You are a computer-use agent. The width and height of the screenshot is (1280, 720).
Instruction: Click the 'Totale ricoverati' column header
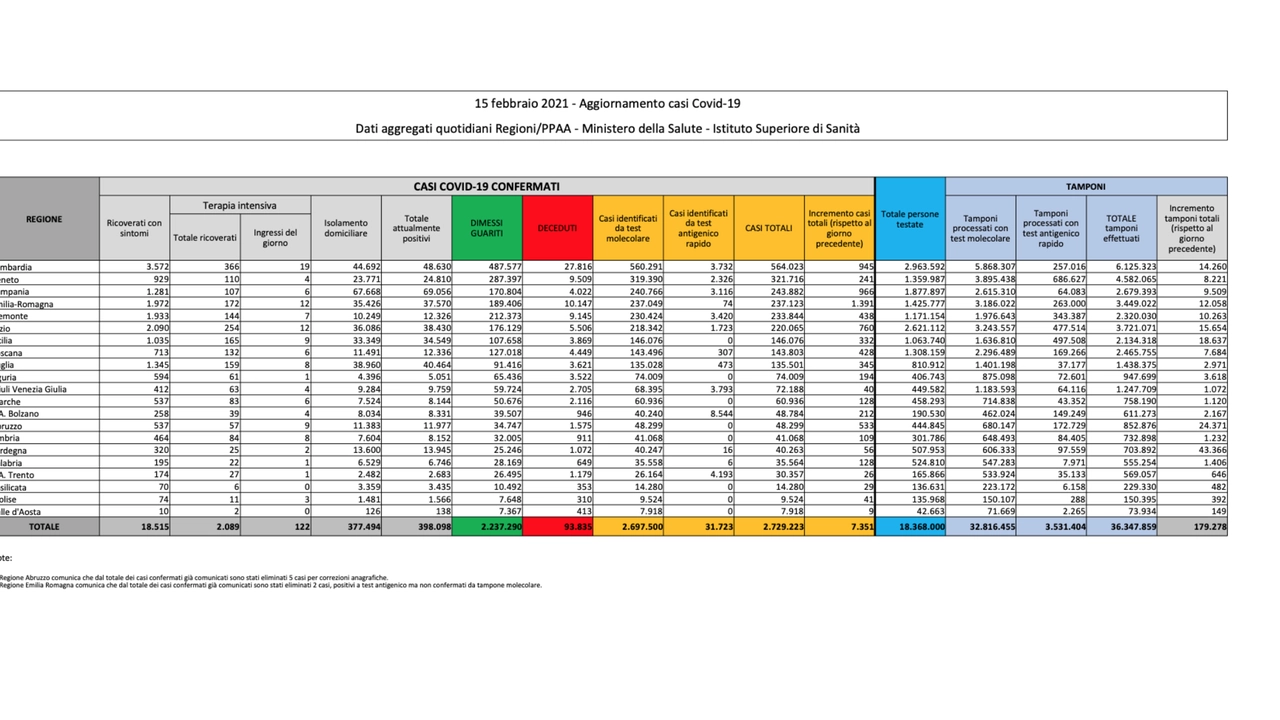[205, 238]
